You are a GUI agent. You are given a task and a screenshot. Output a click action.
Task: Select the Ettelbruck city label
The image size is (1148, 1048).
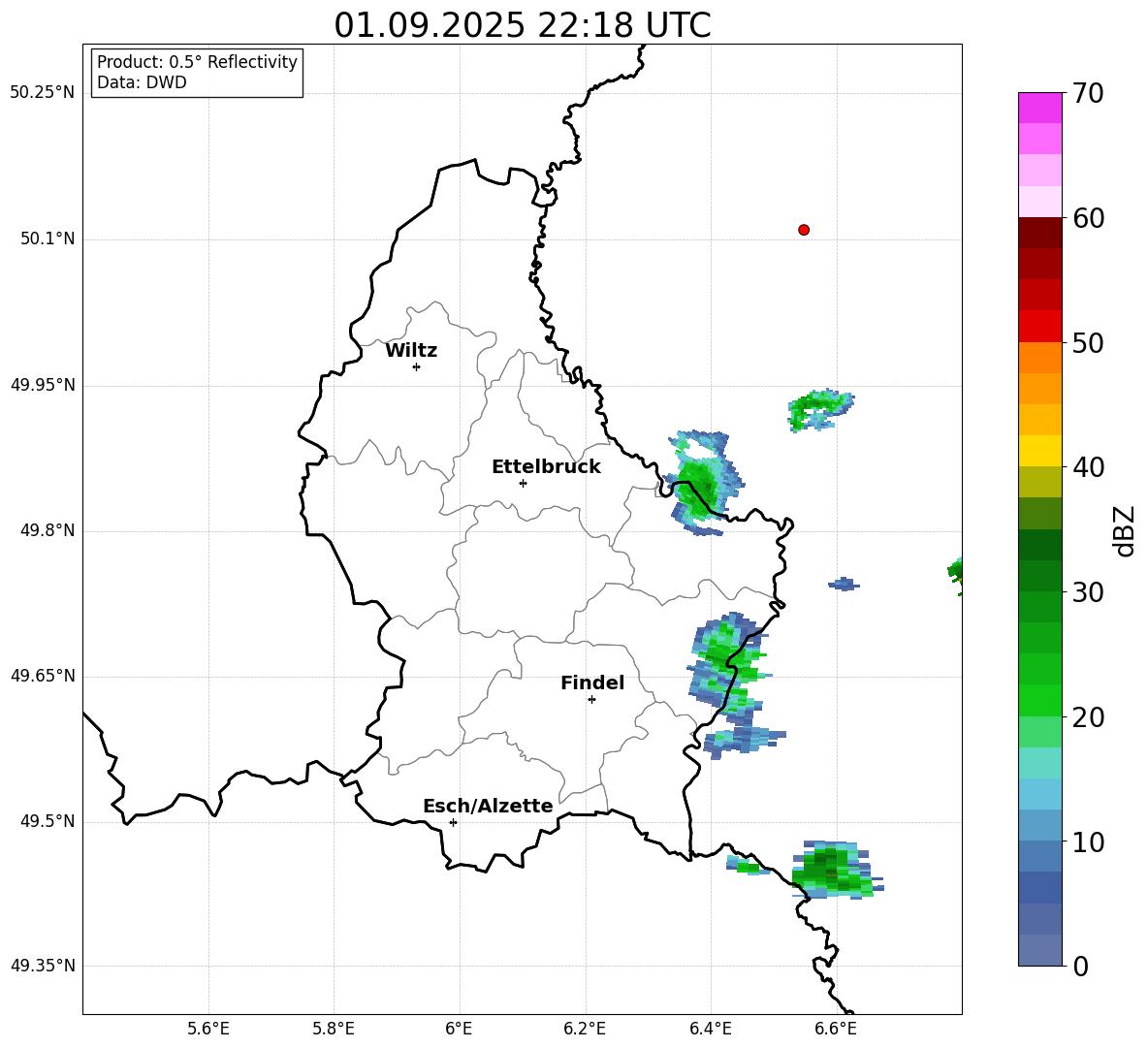click(546, 467)
